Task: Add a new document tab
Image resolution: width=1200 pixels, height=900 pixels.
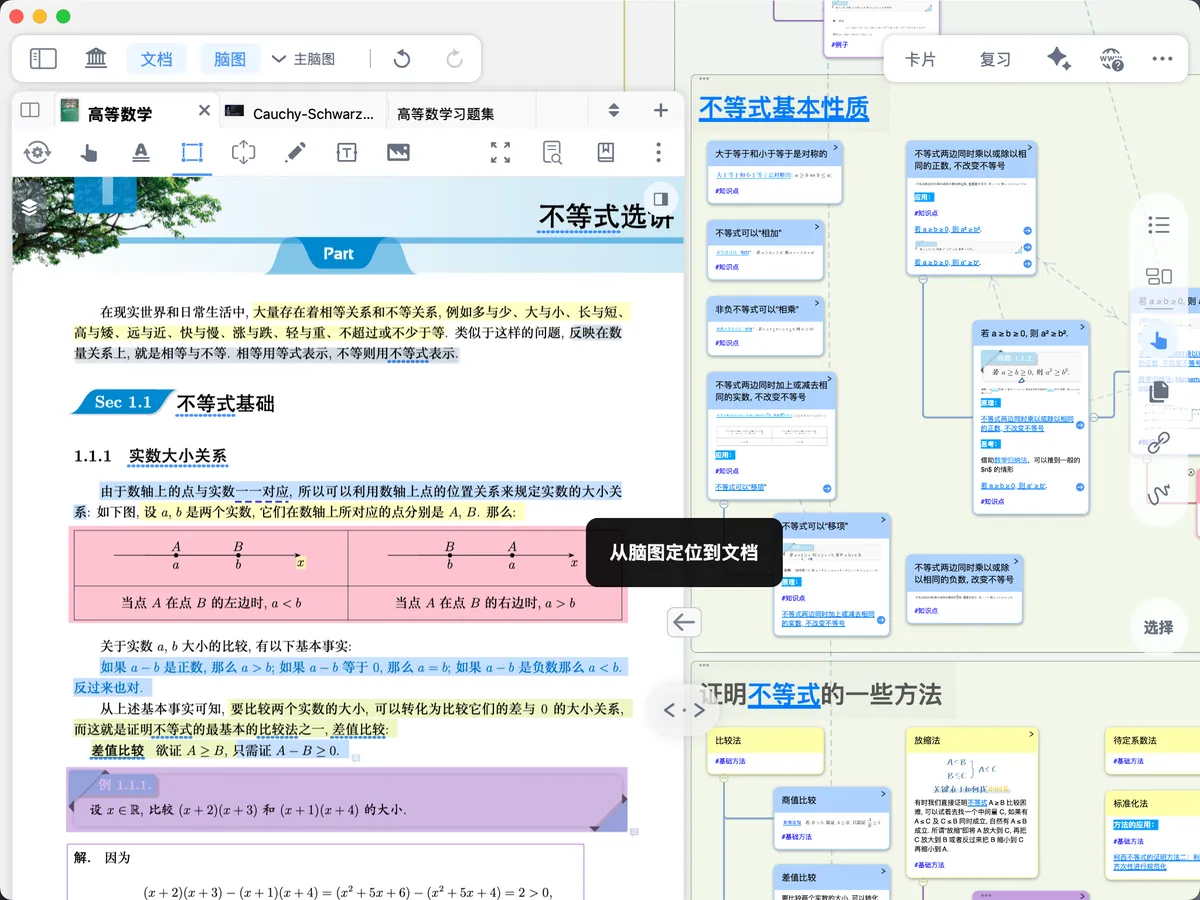Action: [660, 111]
